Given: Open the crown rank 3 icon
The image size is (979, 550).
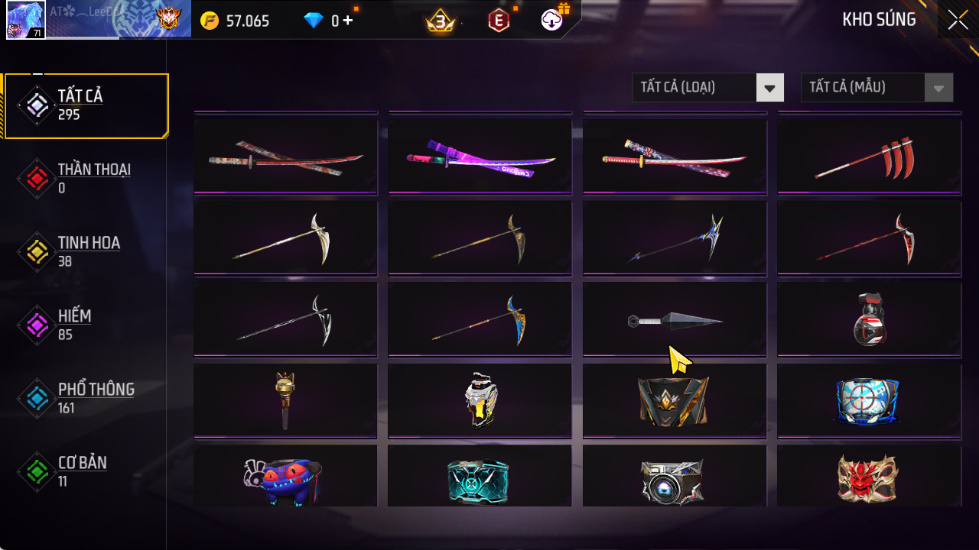Looking at the screenshot, I should tap(440, 21).
